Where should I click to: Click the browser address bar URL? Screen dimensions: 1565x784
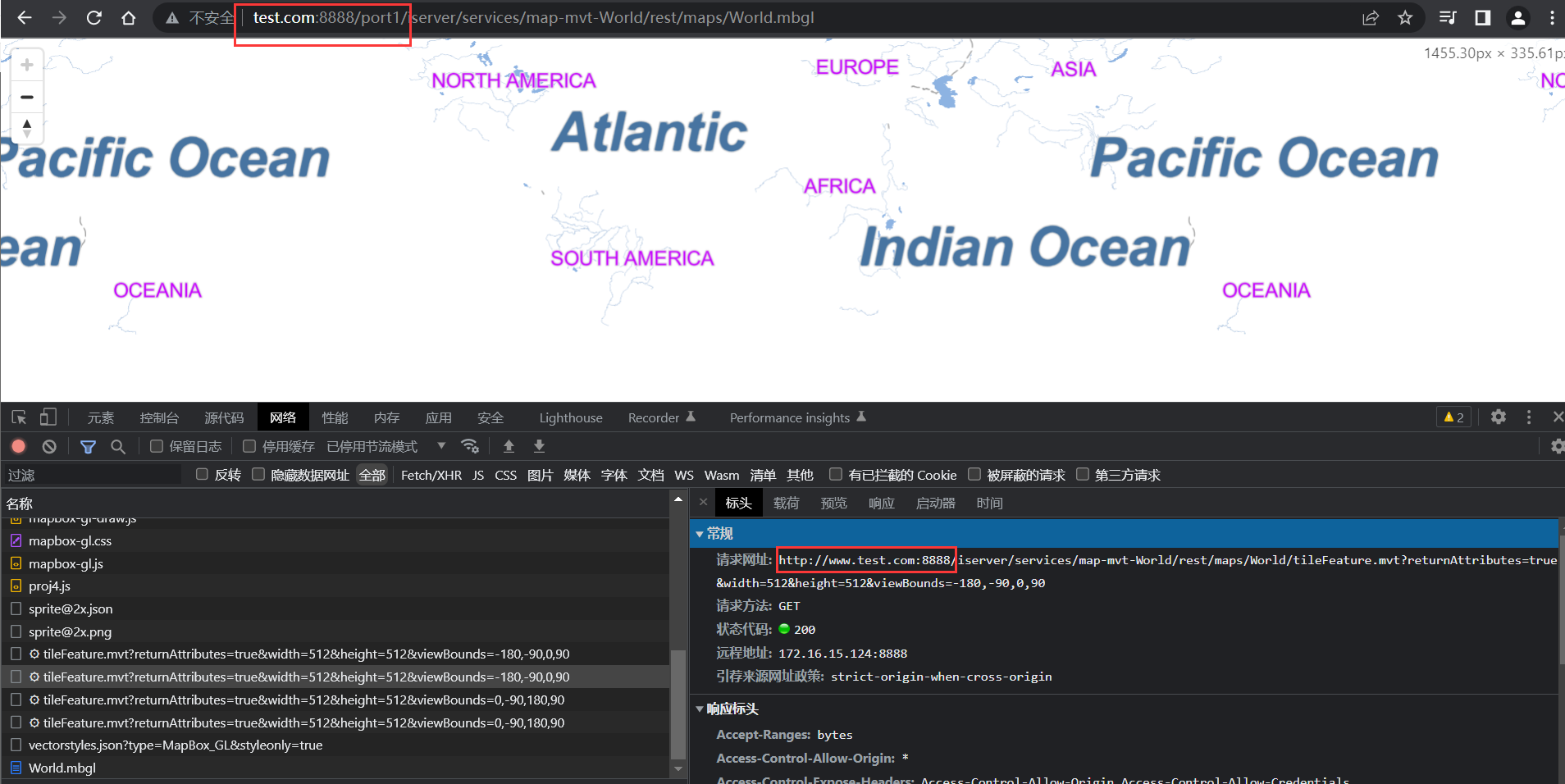(533, 17)
